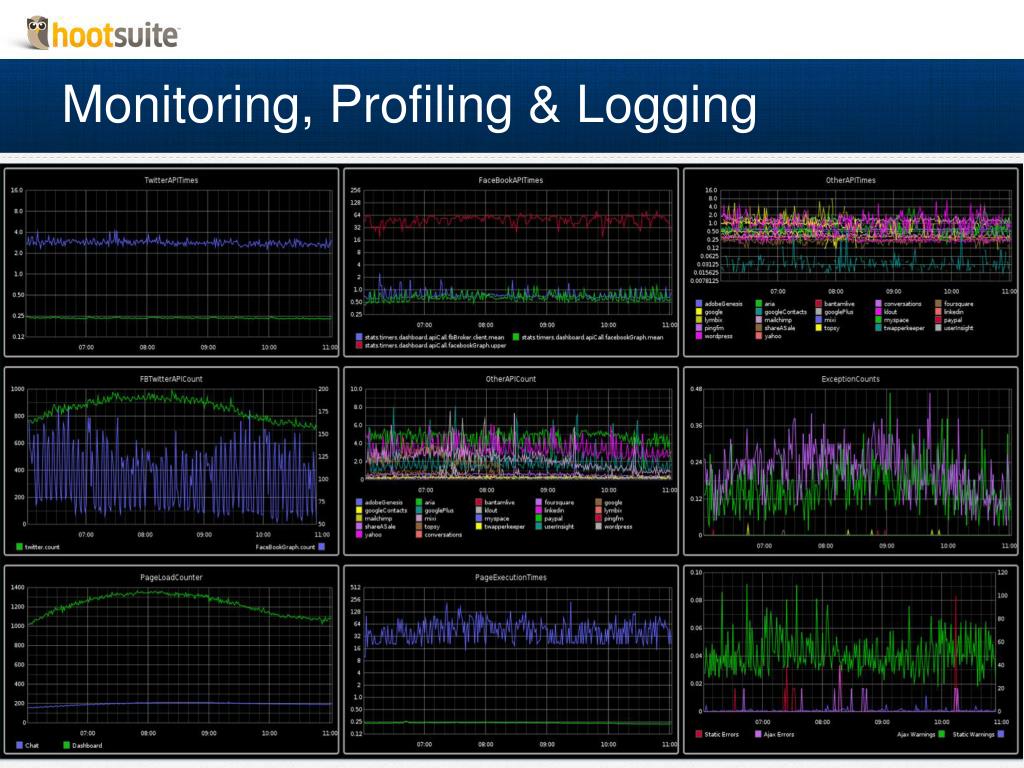Click aria swatch in OtherAPITimes legend
This screenshot has width=1024, height=768.
759,304
